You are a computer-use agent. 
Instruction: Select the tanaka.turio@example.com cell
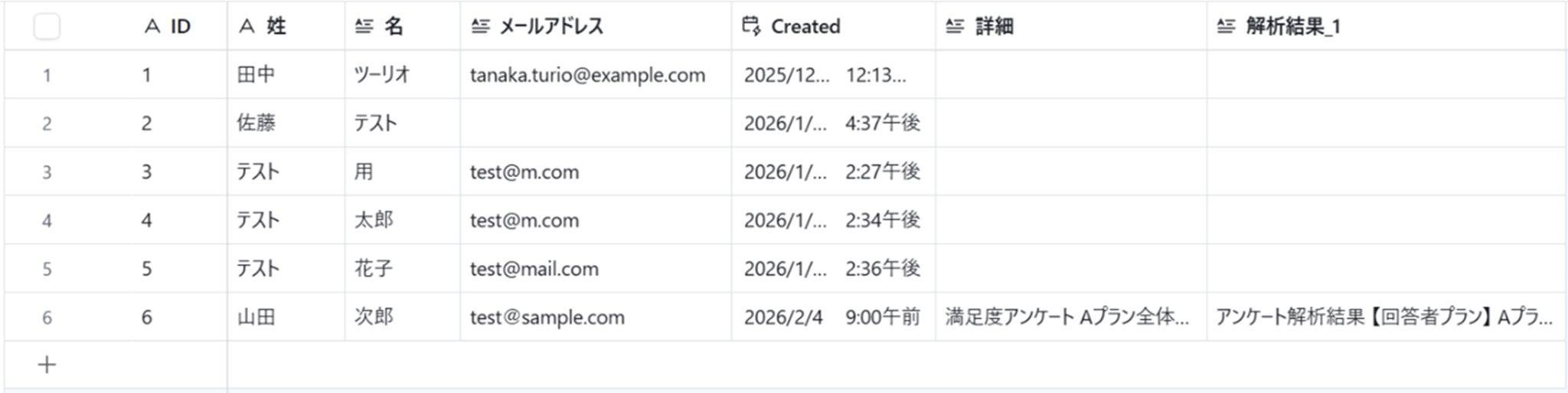[x=596, y=75]
